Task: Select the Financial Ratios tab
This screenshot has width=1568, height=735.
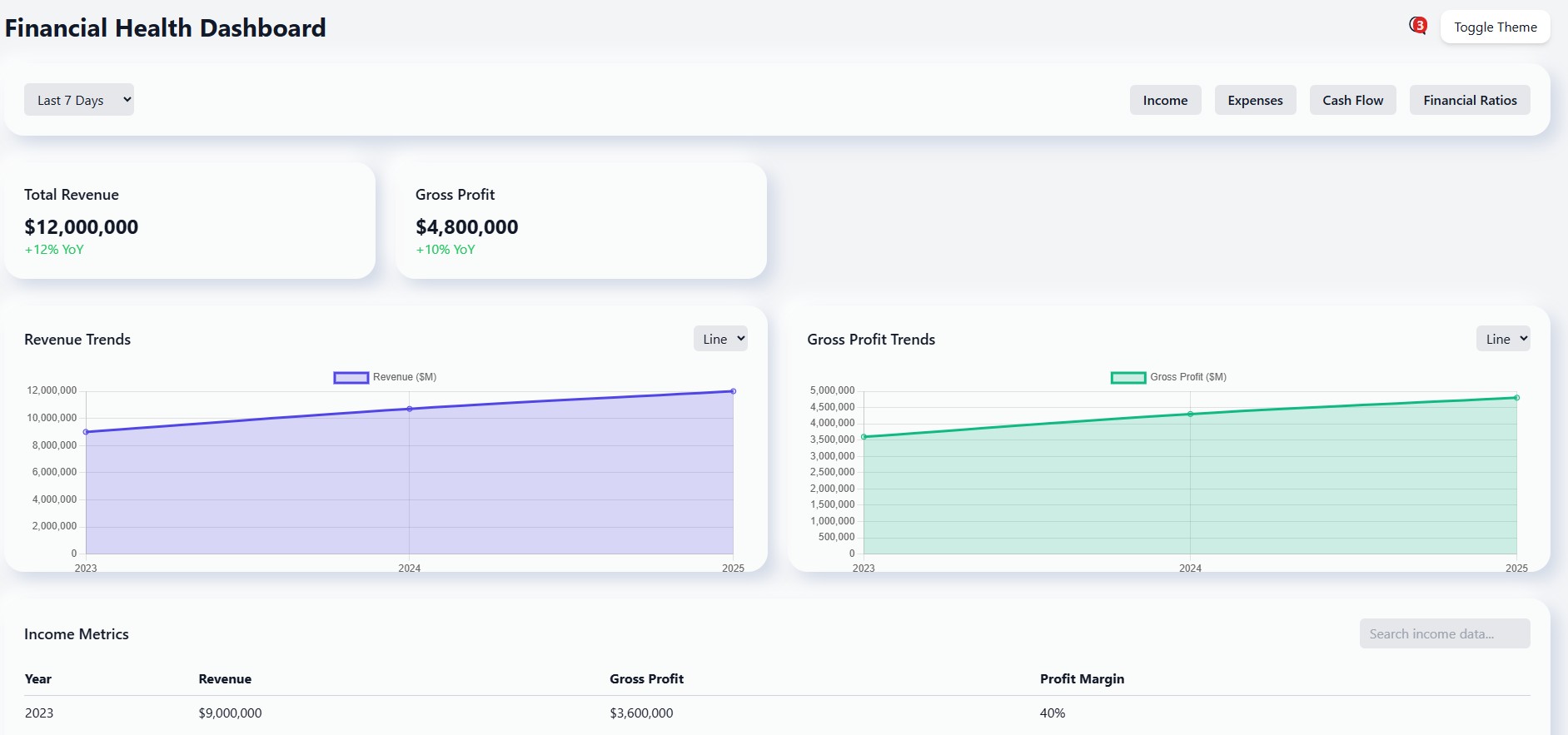Action: (1469, 100)
